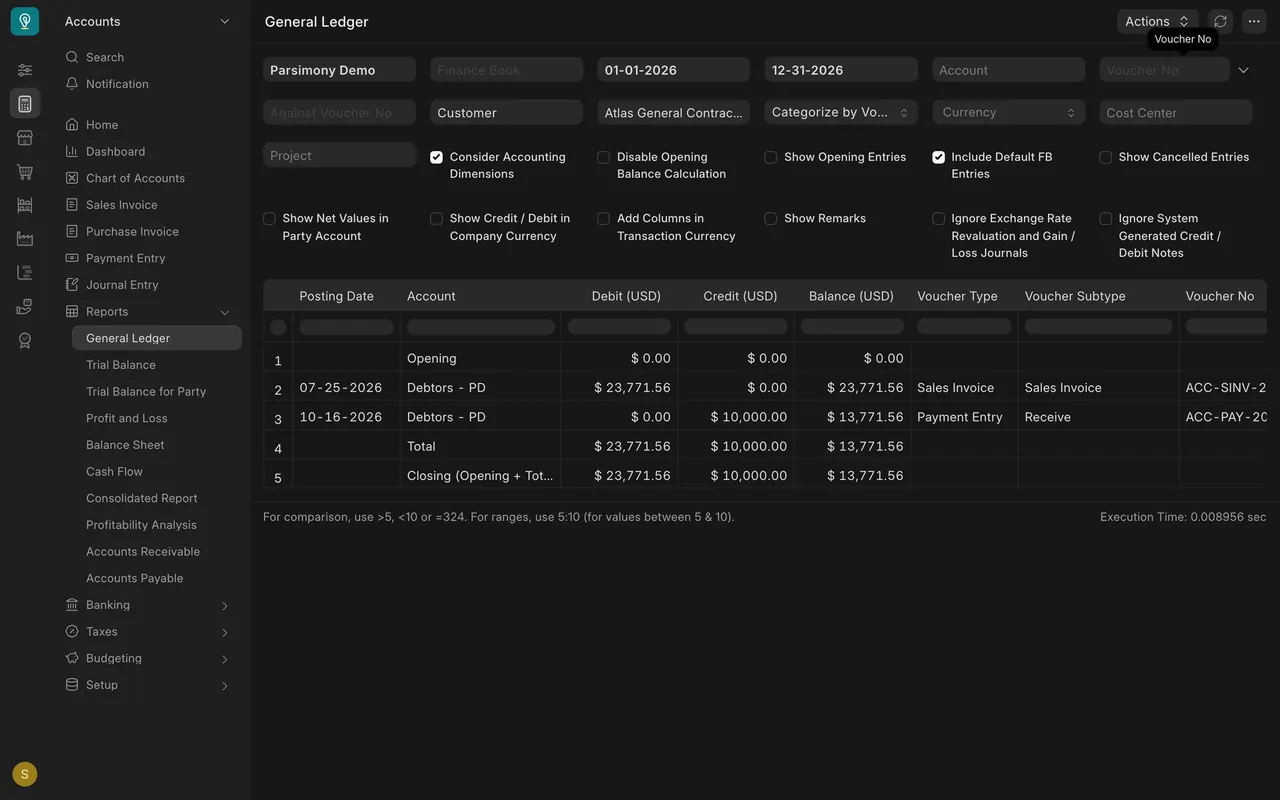Viewport: 1280px width, 800px height.
Task: Expand the Budgeting section
Action: tap(225, 659)
